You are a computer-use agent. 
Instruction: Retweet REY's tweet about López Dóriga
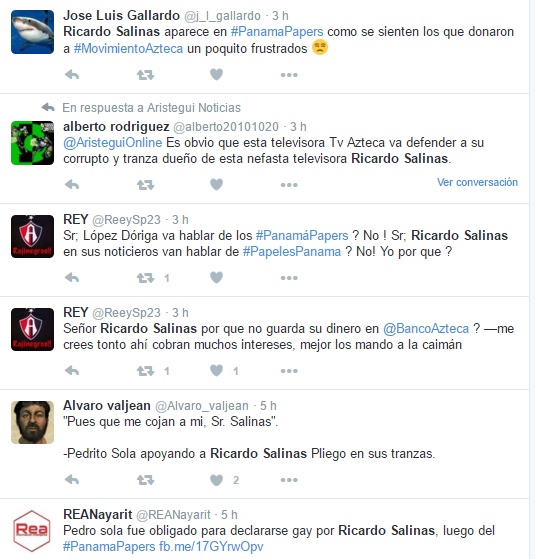click(145, 278)
